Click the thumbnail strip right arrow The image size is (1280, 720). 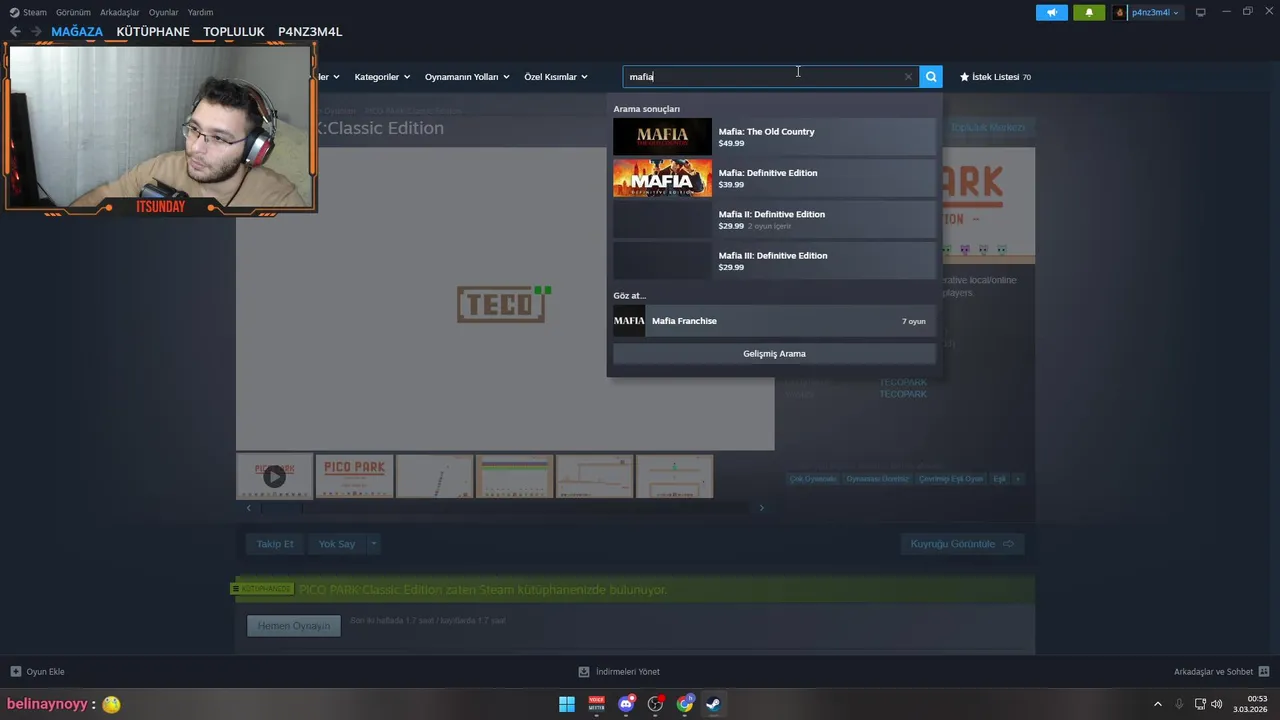coord(761,508)
